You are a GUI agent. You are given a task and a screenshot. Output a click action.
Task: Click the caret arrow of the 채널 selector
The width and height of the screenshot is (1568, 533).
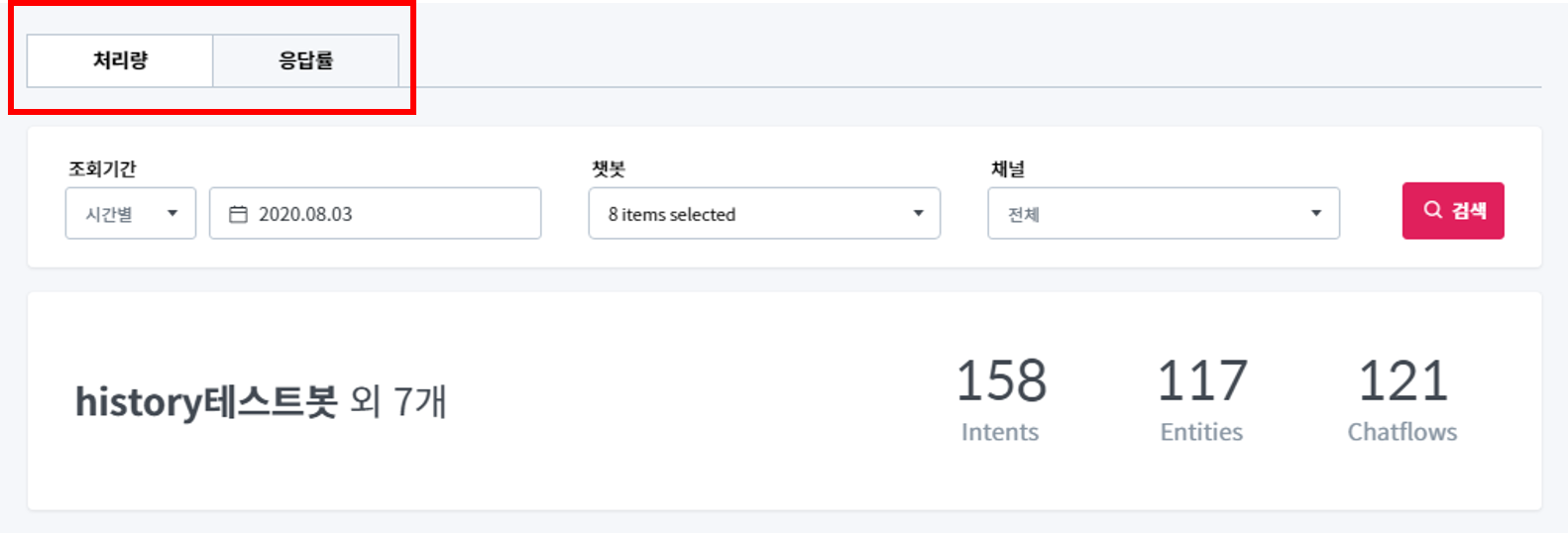coord(1316,214)
